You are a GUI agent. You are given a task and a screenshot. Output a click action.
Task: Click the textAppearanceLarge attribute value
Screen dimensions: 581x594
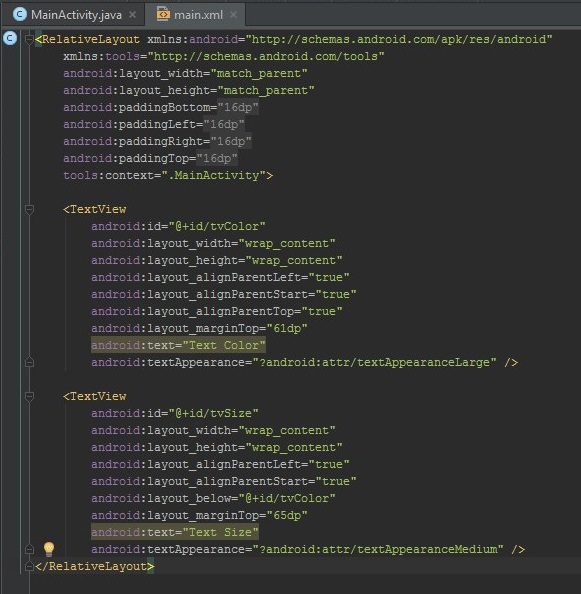tap(374, 363)
